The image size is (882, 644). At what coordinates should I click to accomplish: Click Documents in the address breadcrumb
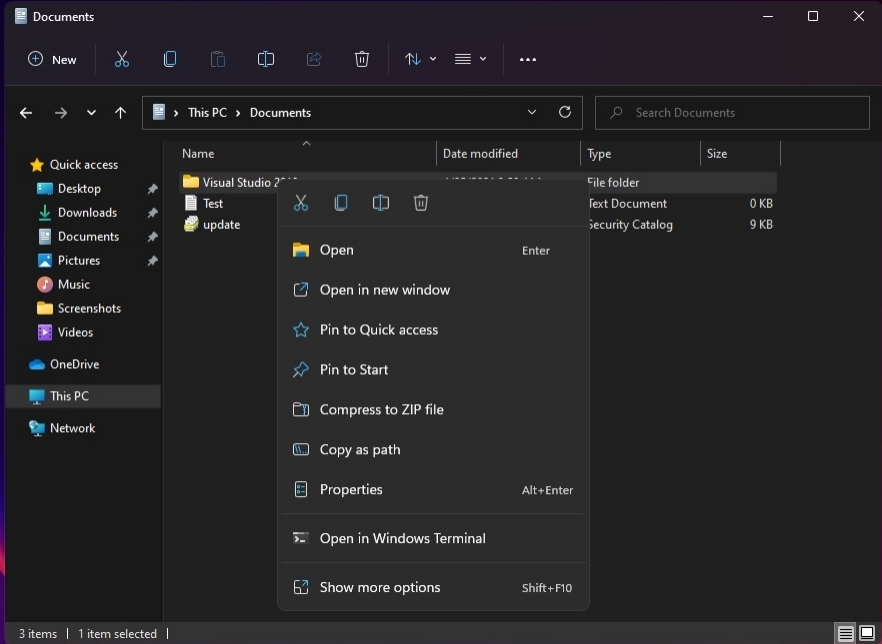(280, 113)
